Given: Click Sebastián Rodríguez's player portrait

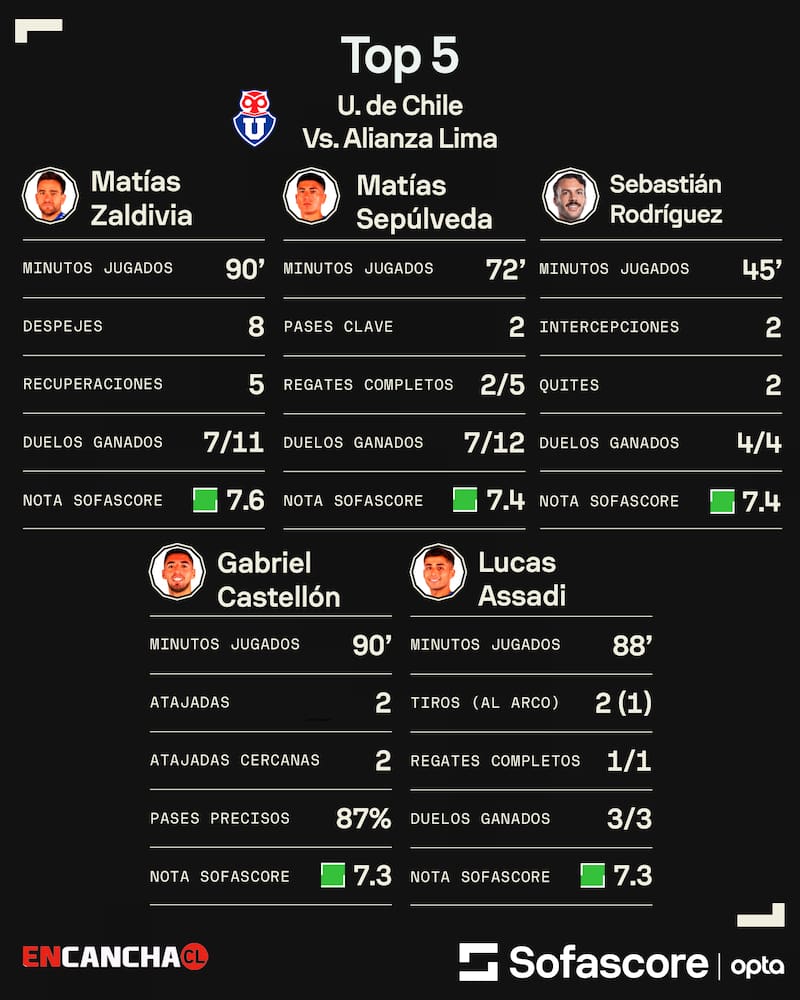Looking at the screenshot, I should pyautogui.click(x=570, y=196).
